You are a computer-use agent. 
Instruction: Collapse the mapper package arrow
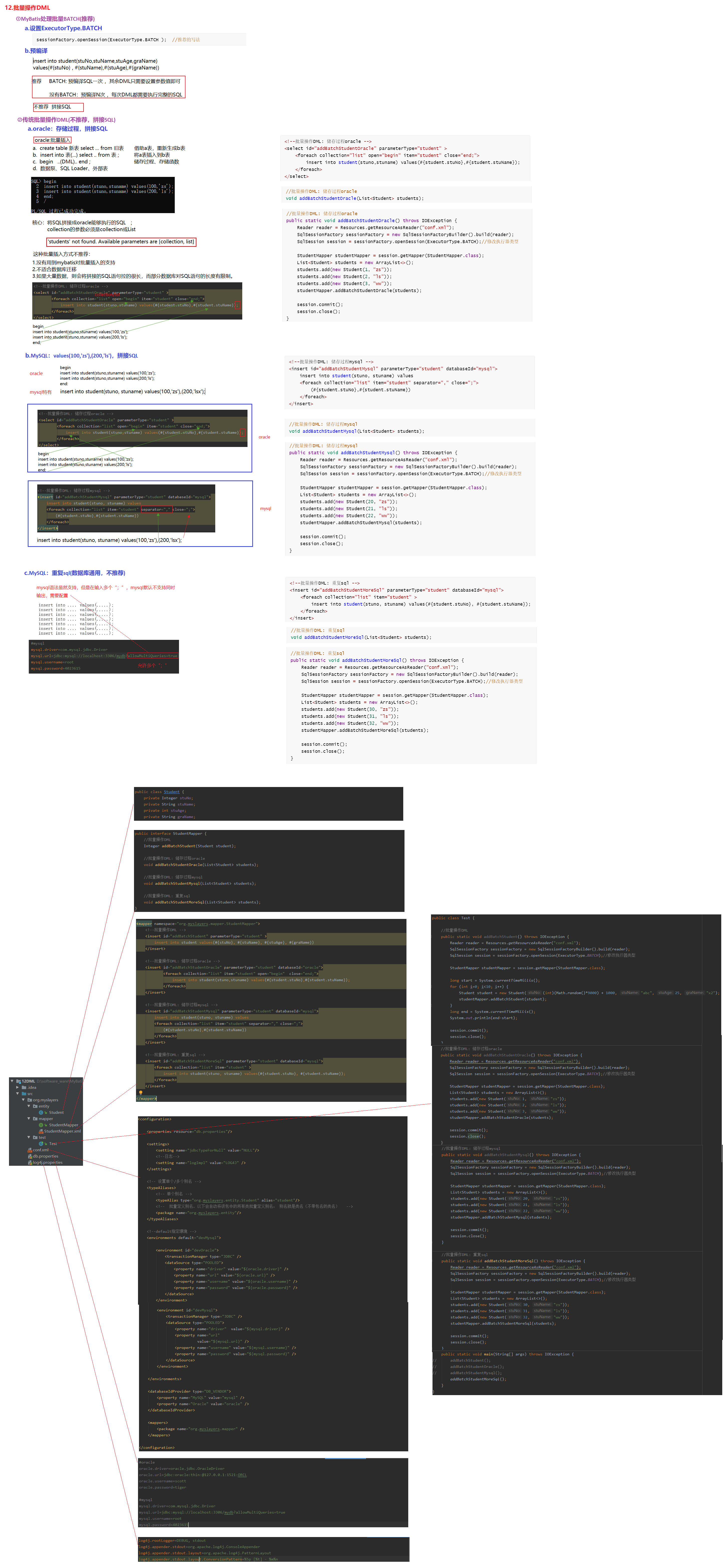[x=29, y=1118]
